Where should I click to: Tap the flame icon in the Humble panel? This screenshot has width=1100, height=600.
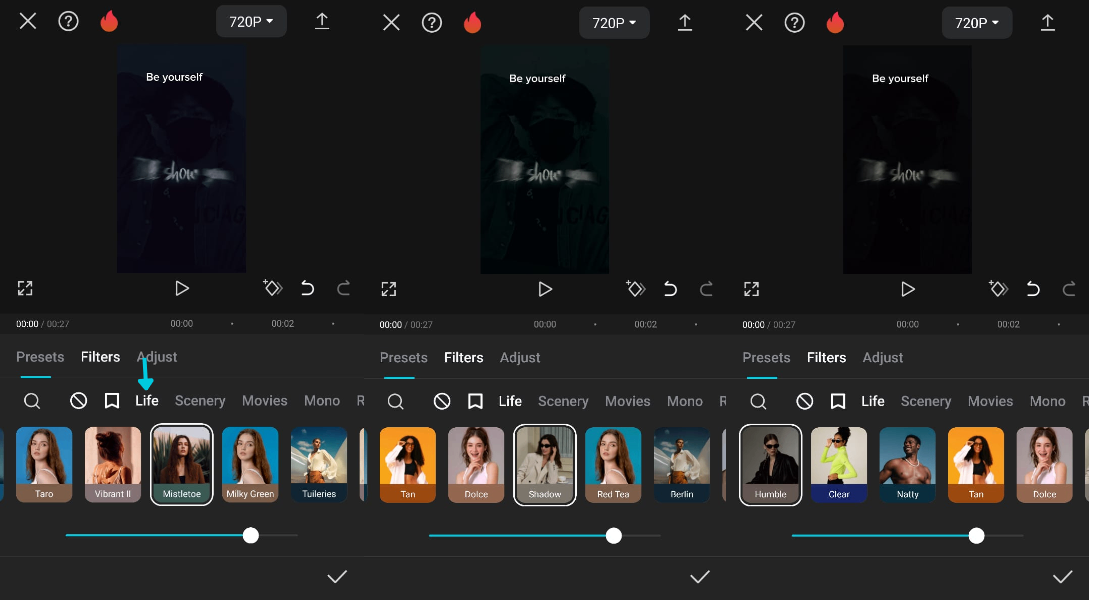(835, 22)
